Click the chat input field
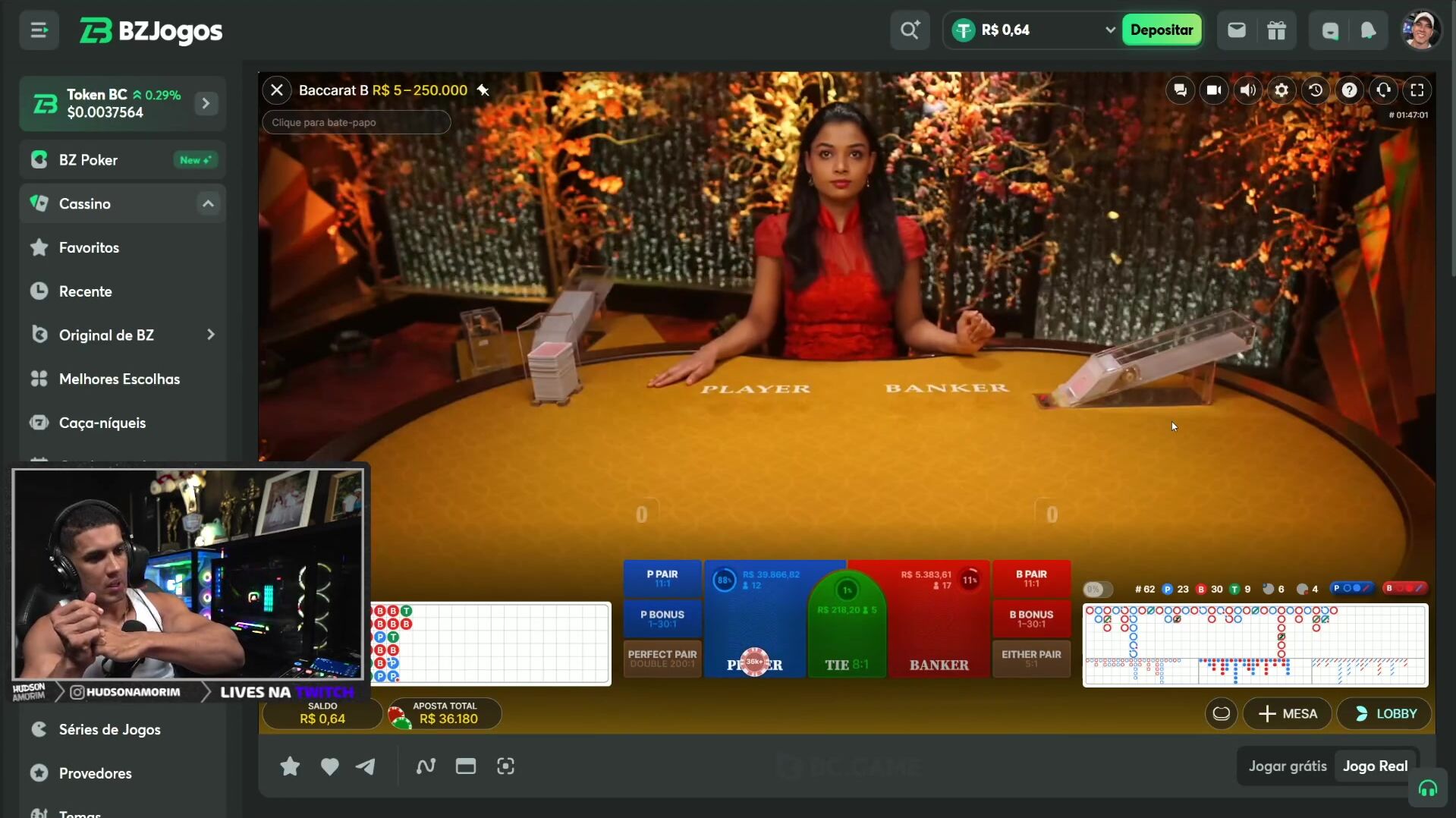This screenshot has height=818, width=1456. [x=356, y=122]
